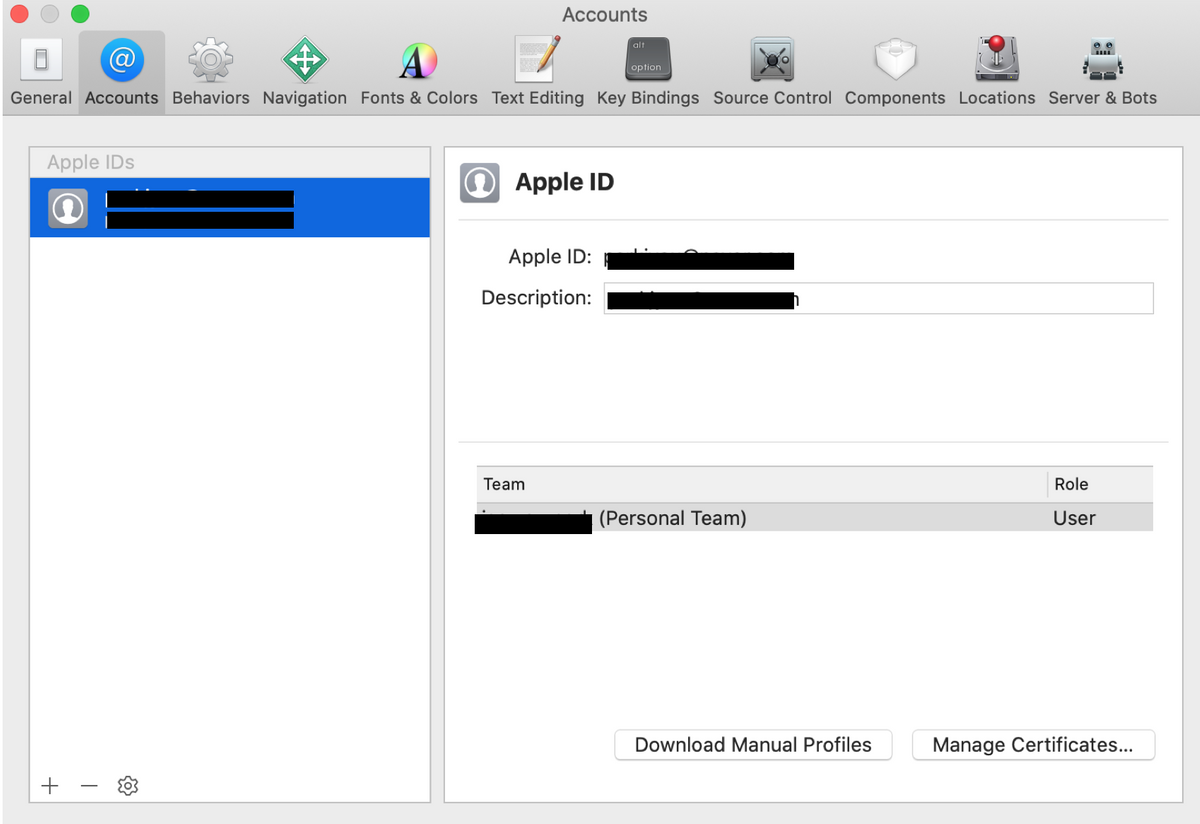Click the User role cell
Viewport: 1200px width, 824px height.
click(x=1074, y=518)
